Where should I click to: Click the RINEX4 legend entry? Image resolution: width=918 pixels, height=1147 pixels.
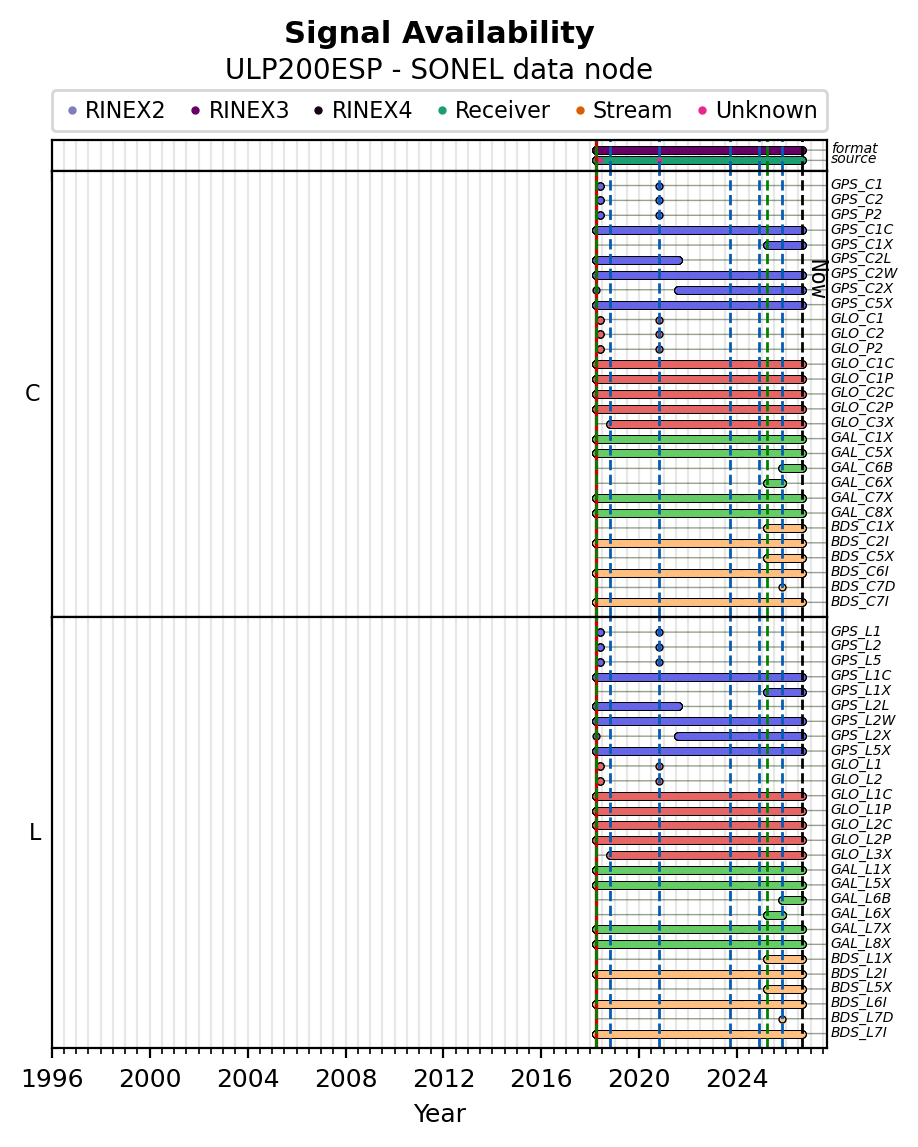[364, 110]
